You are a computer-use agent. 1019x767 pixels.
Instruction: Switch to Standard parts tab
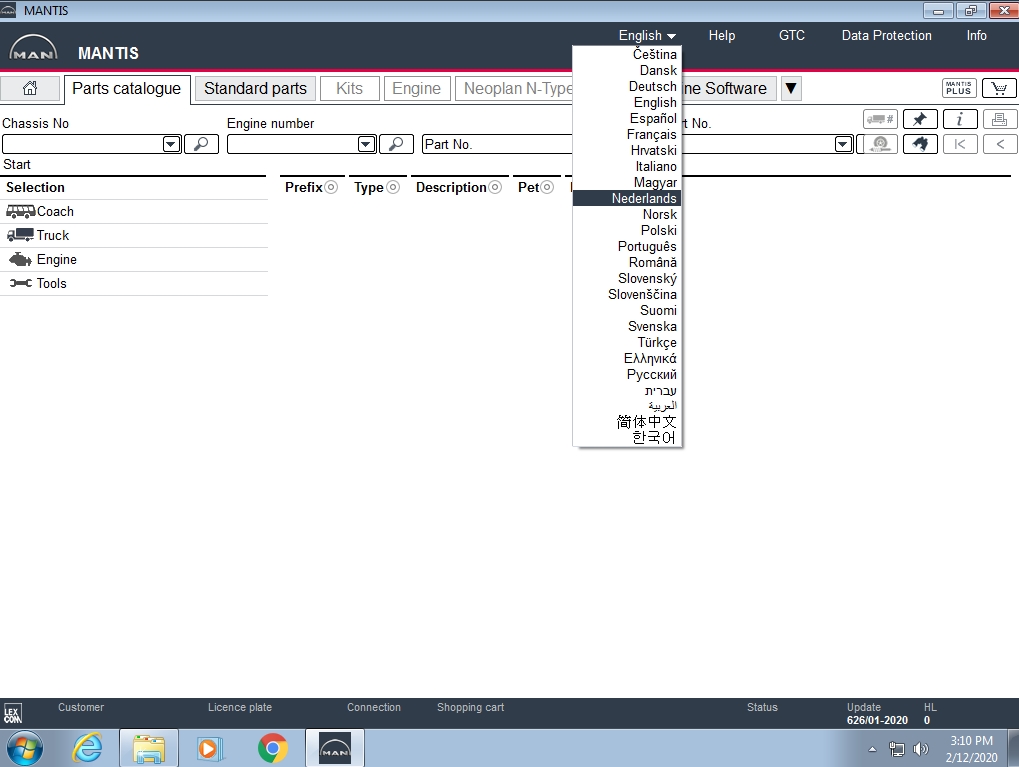[x=255, y=88]
